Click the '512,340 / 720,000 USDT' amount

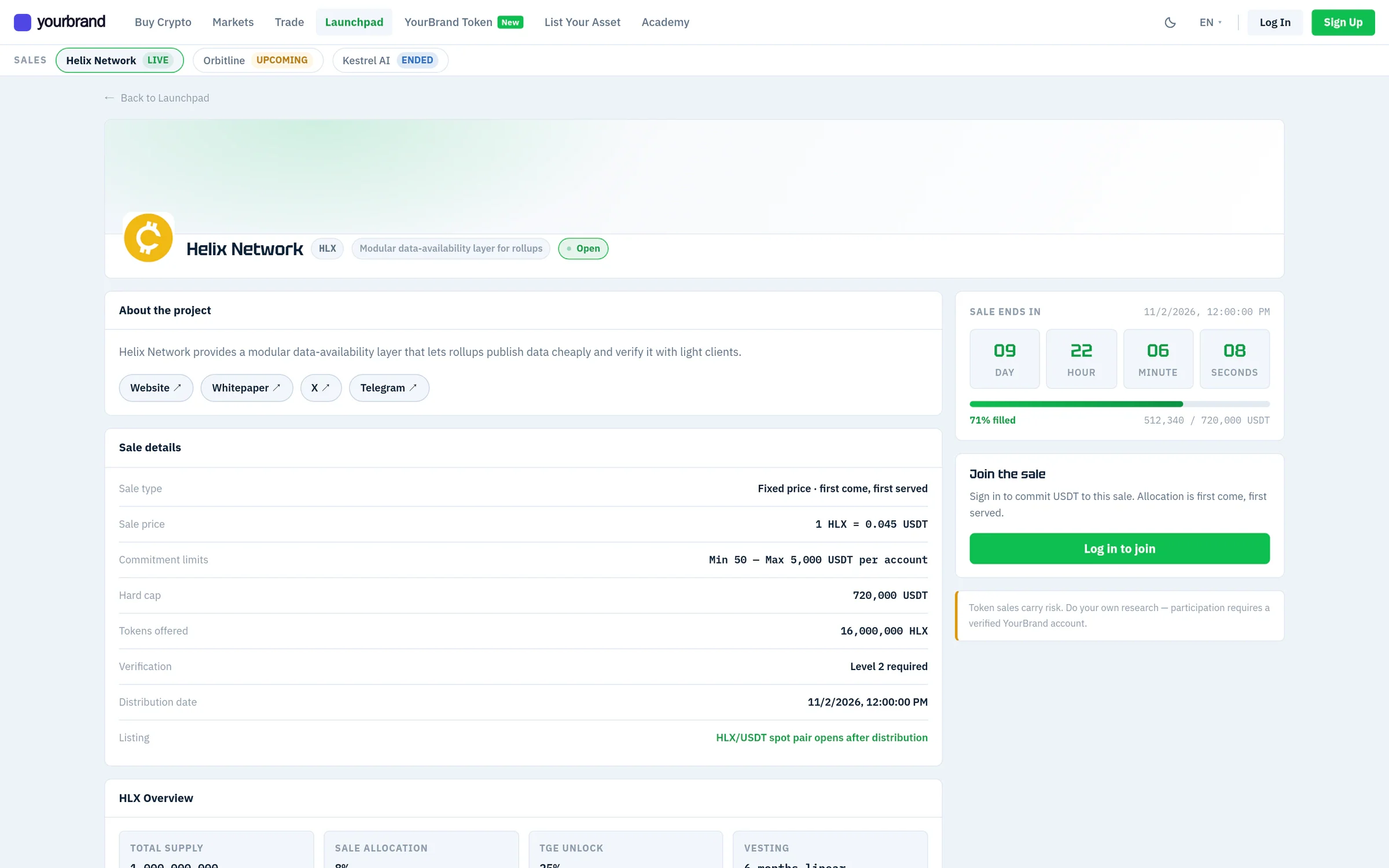coord(1206,420)
